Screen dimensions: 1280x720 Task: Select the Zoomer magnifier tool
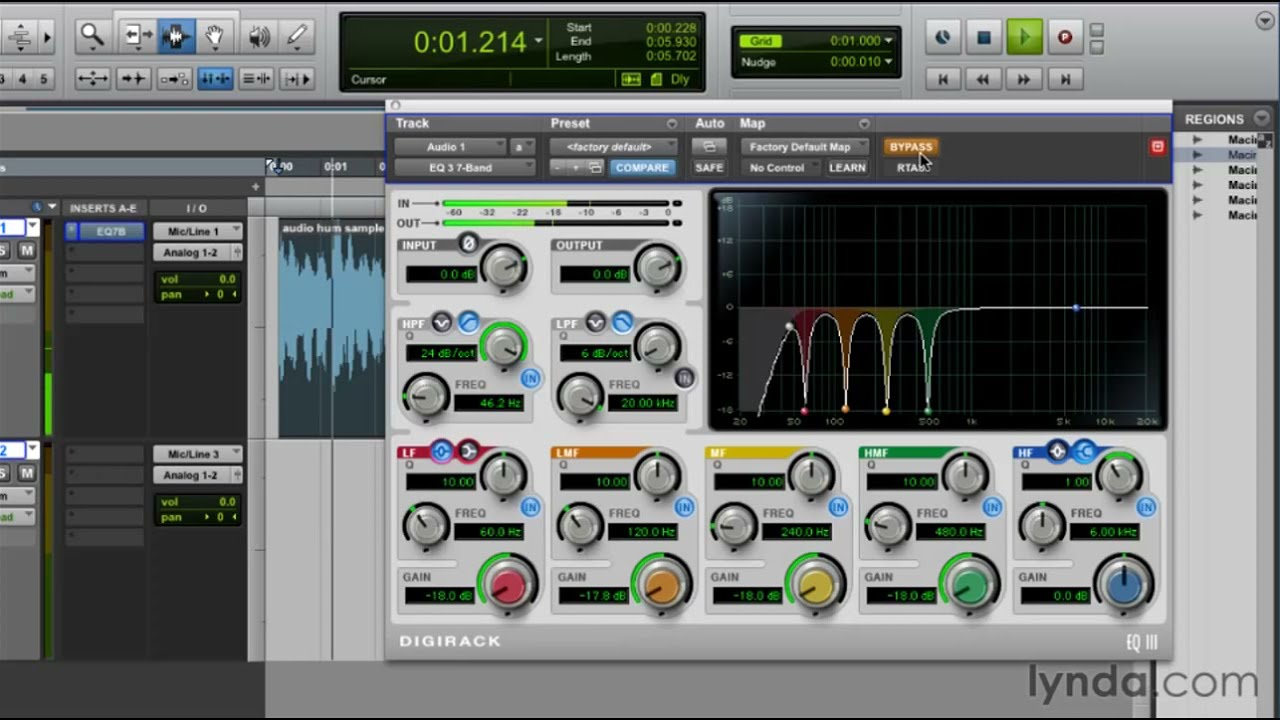click(92, 38)
